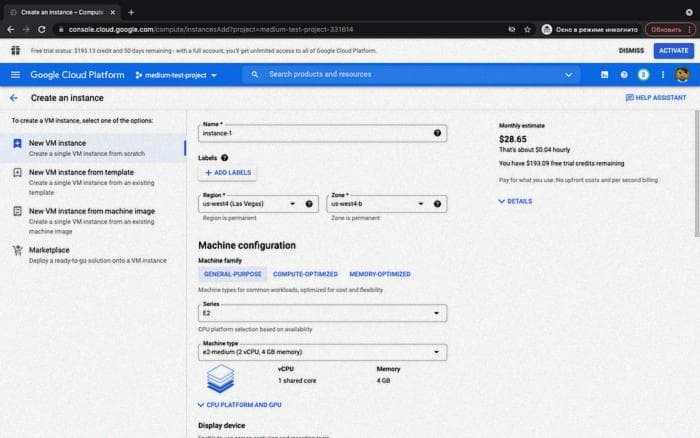Click the Region help icon
700x438 pixels.
[309, 204]
